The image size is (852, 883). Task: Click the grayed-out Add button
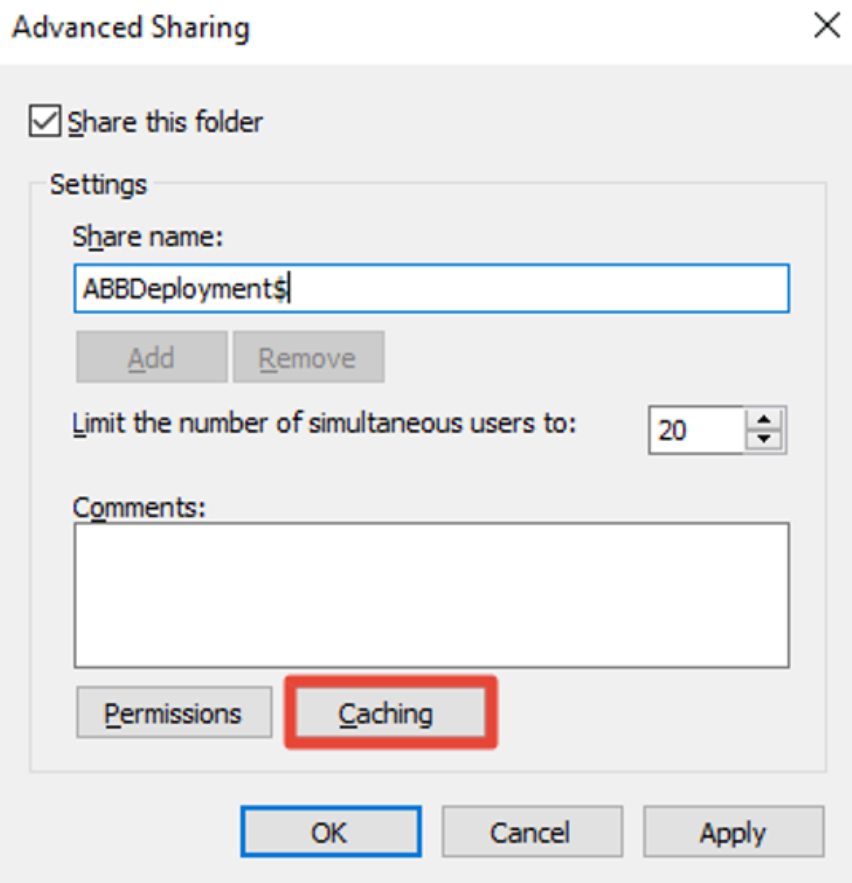pyautogui.click(x=152, y=357)
